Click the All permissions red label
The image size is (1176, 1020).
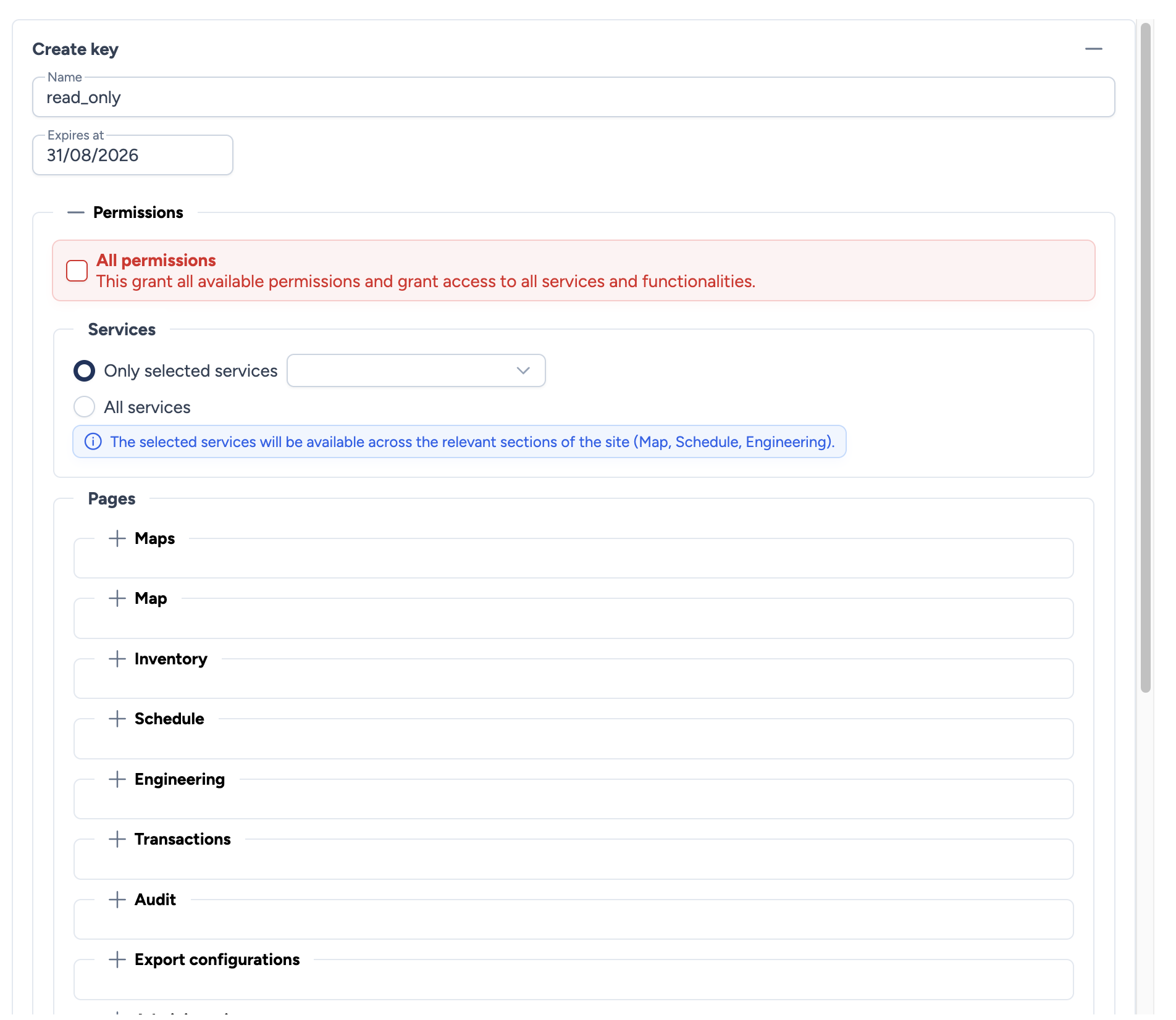pyautogui.click(x=156, y=261)
